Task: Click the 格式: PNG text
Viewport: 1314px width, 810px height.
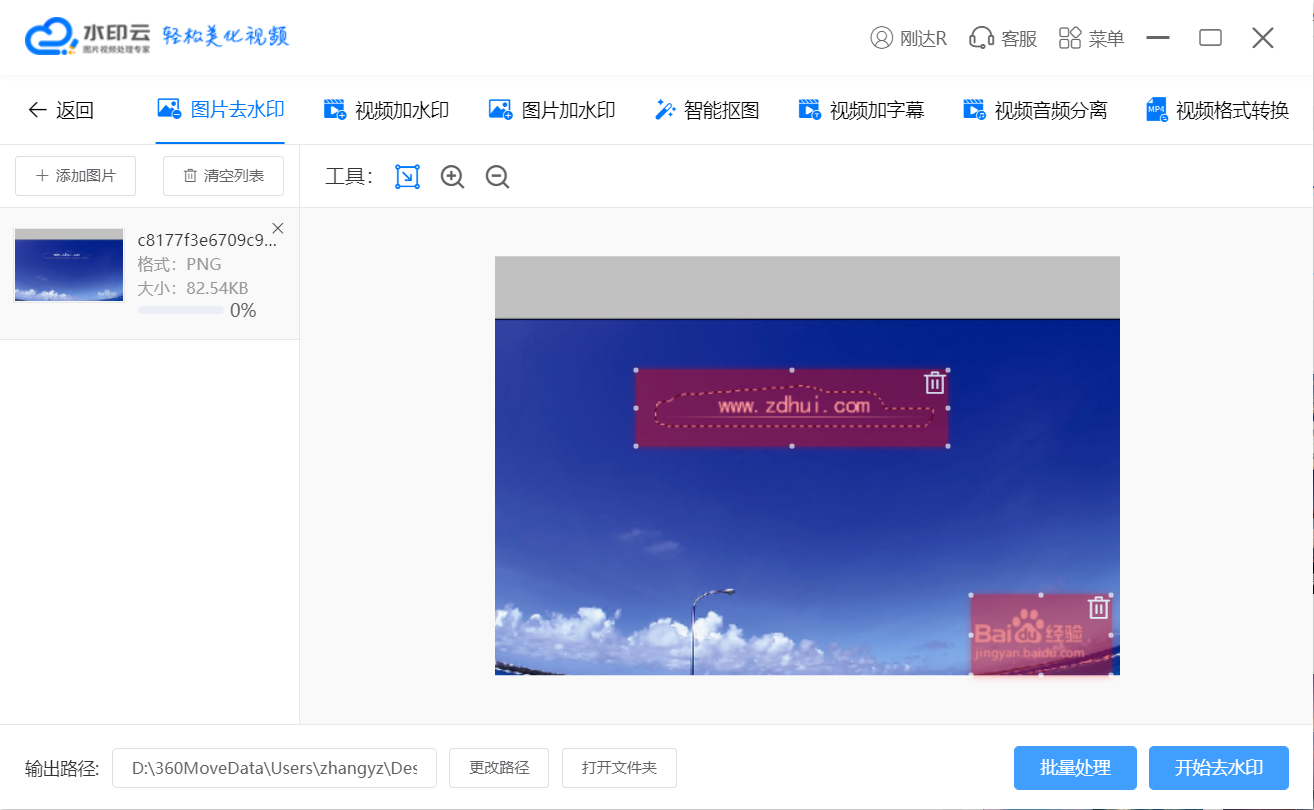Action: (x=180, y=265)
